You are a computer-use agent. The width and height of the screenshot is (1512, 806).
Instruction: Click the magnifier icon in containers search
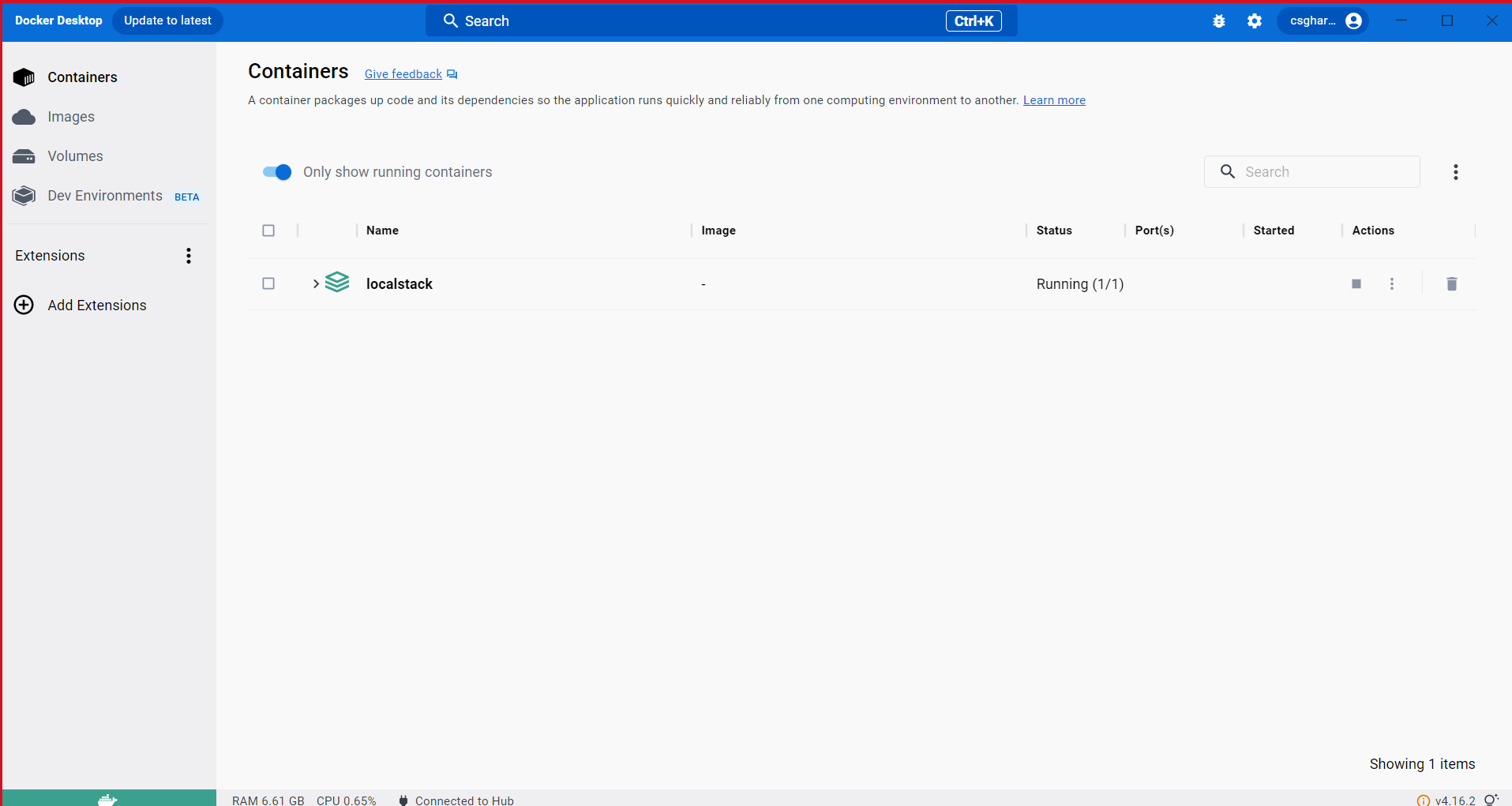click(1228, 171)
